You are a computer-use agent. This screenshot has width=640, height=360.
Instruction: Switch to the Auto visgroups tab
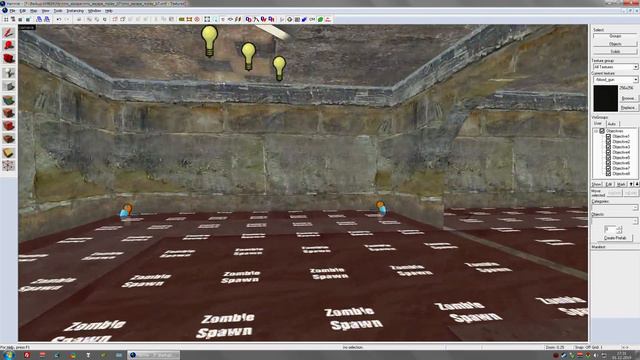pos(612,124)
